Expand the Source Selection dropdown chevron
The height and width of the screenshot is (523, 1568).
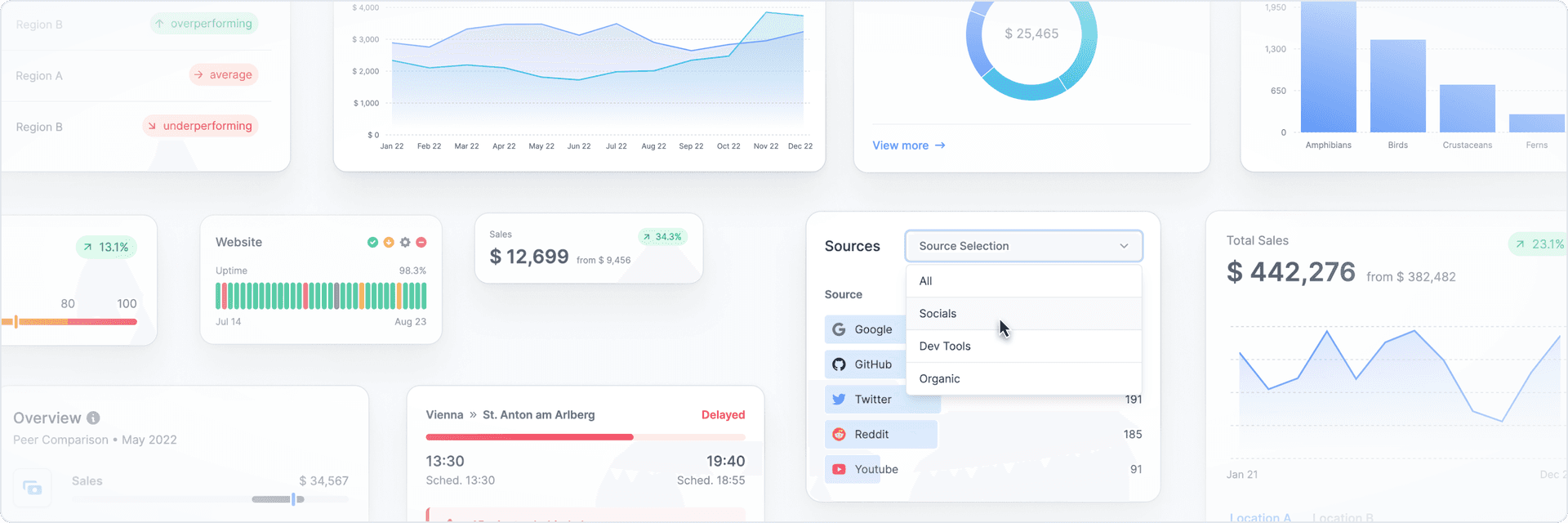click(x=1124, y=246)
